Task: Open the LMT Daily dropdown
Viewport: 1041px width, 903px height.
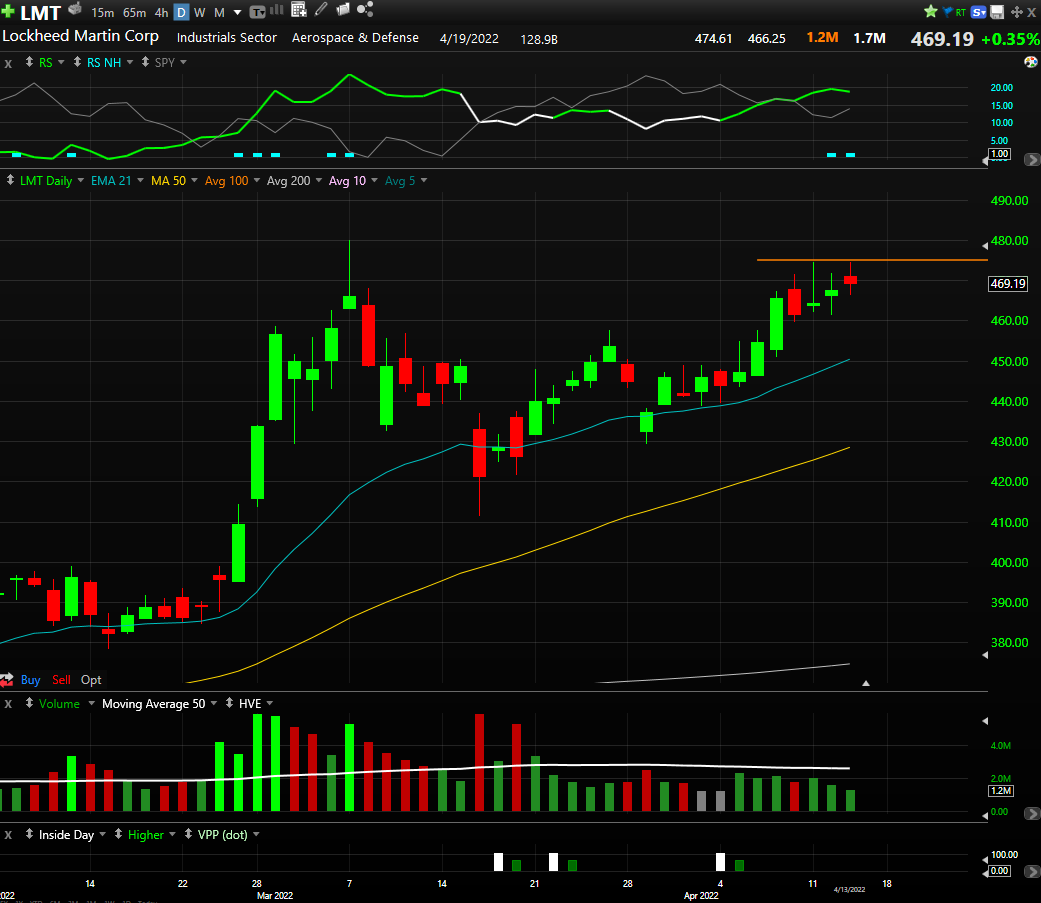Action: 80,181
